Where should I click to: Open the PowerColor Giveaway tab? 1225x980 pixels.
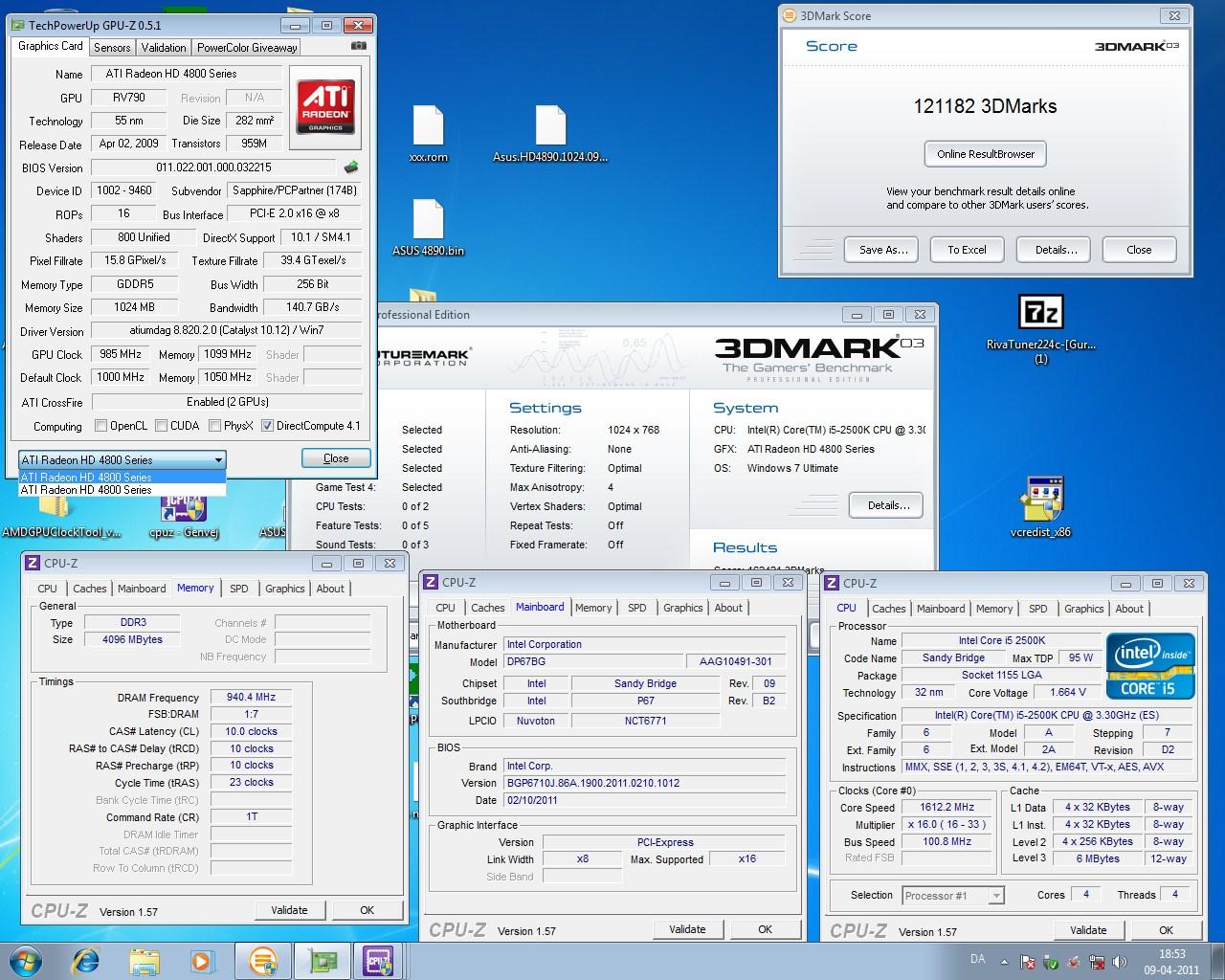[247, 47]
